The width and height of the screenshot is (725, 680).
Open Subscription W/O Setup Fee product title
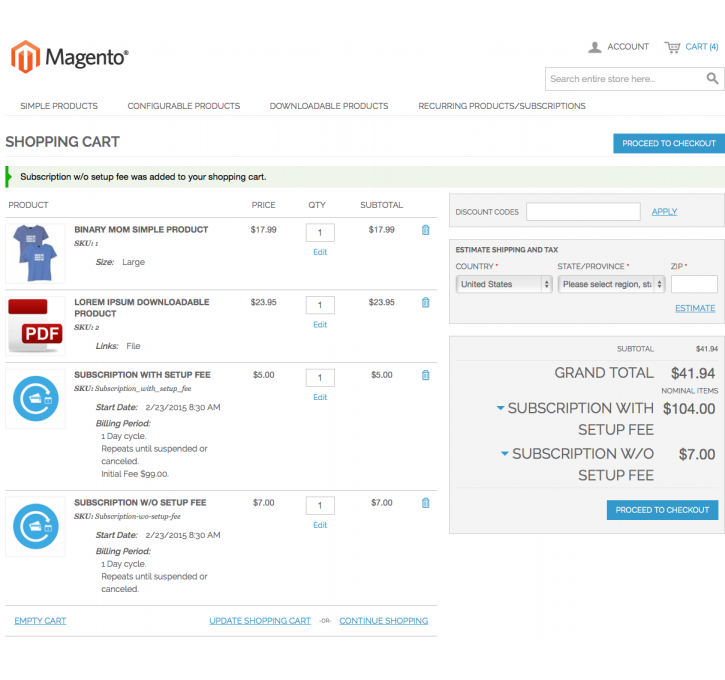(x=140, y=502)
